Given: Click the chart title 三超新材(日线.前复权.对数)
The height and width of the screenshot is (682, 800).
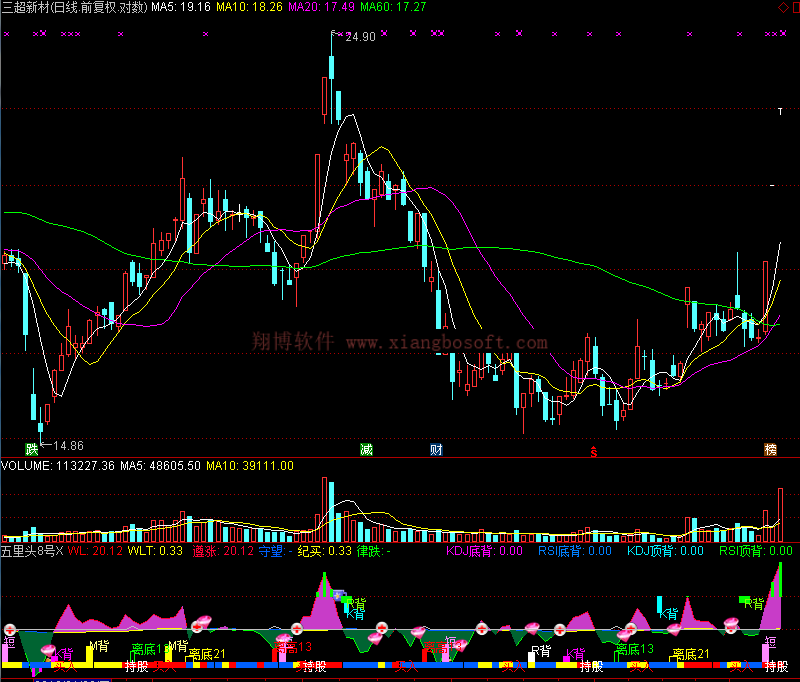Looking at the screenshot, I should pos(74,7).
